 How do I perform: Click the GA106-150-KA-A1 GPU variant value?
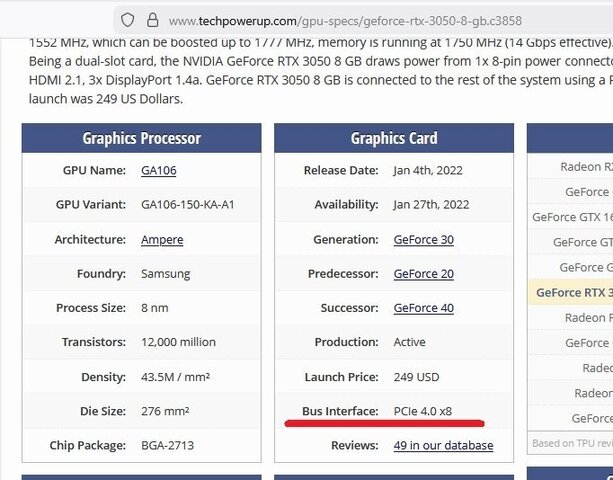pyautogui.click(x=188, y=205)
